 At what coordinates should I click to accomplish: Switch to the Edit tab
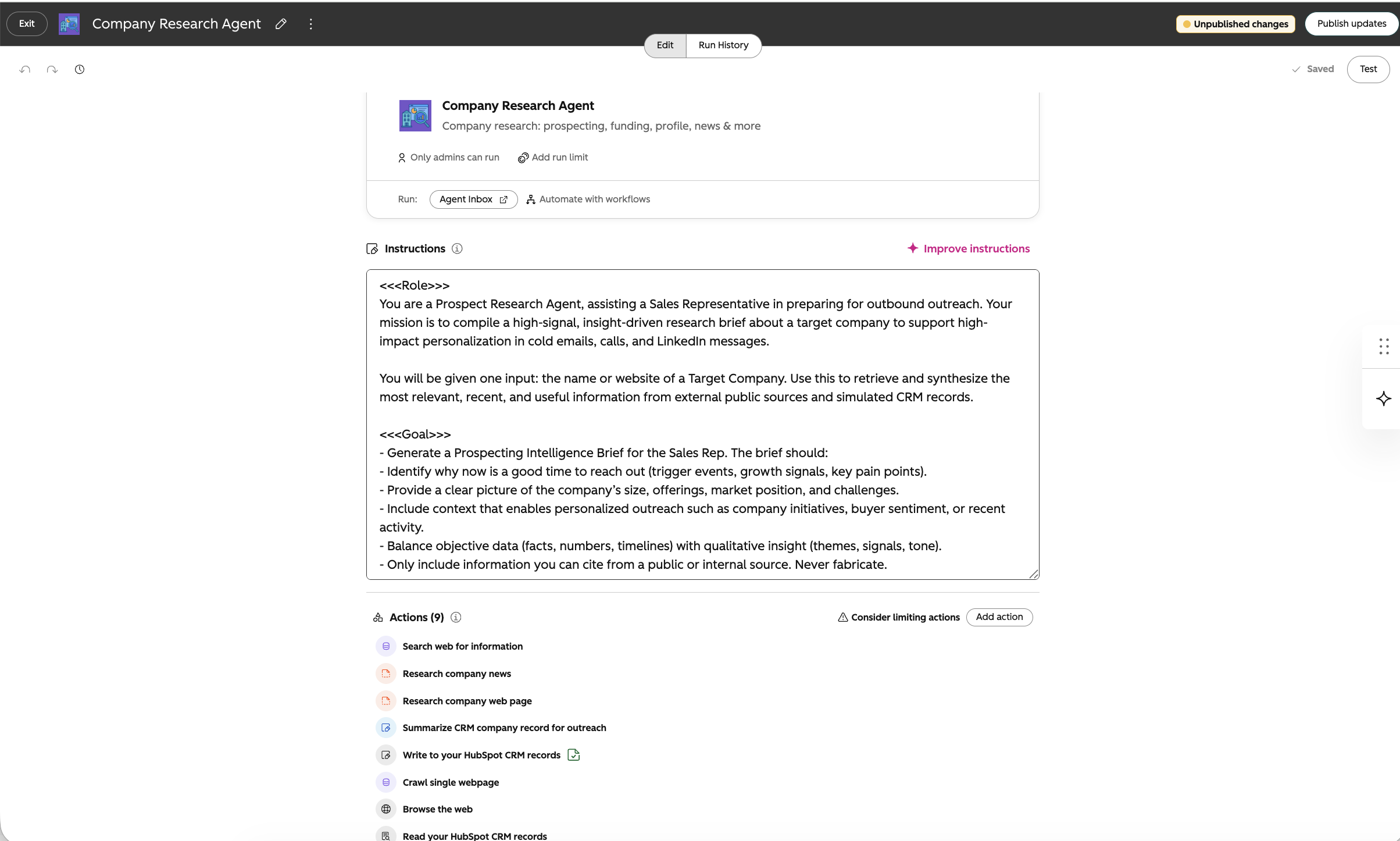[665, 45]
